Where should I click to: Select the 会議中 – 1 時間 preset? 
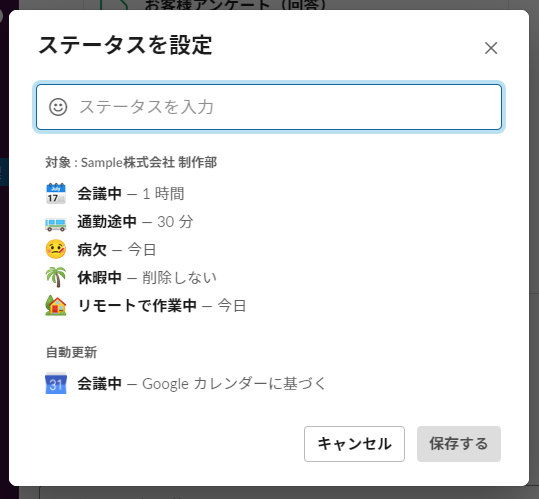131,193
